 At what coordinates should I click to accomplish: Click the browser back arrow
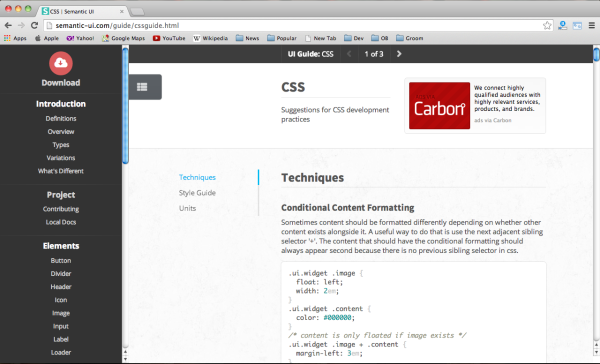[x=8, y=25]
